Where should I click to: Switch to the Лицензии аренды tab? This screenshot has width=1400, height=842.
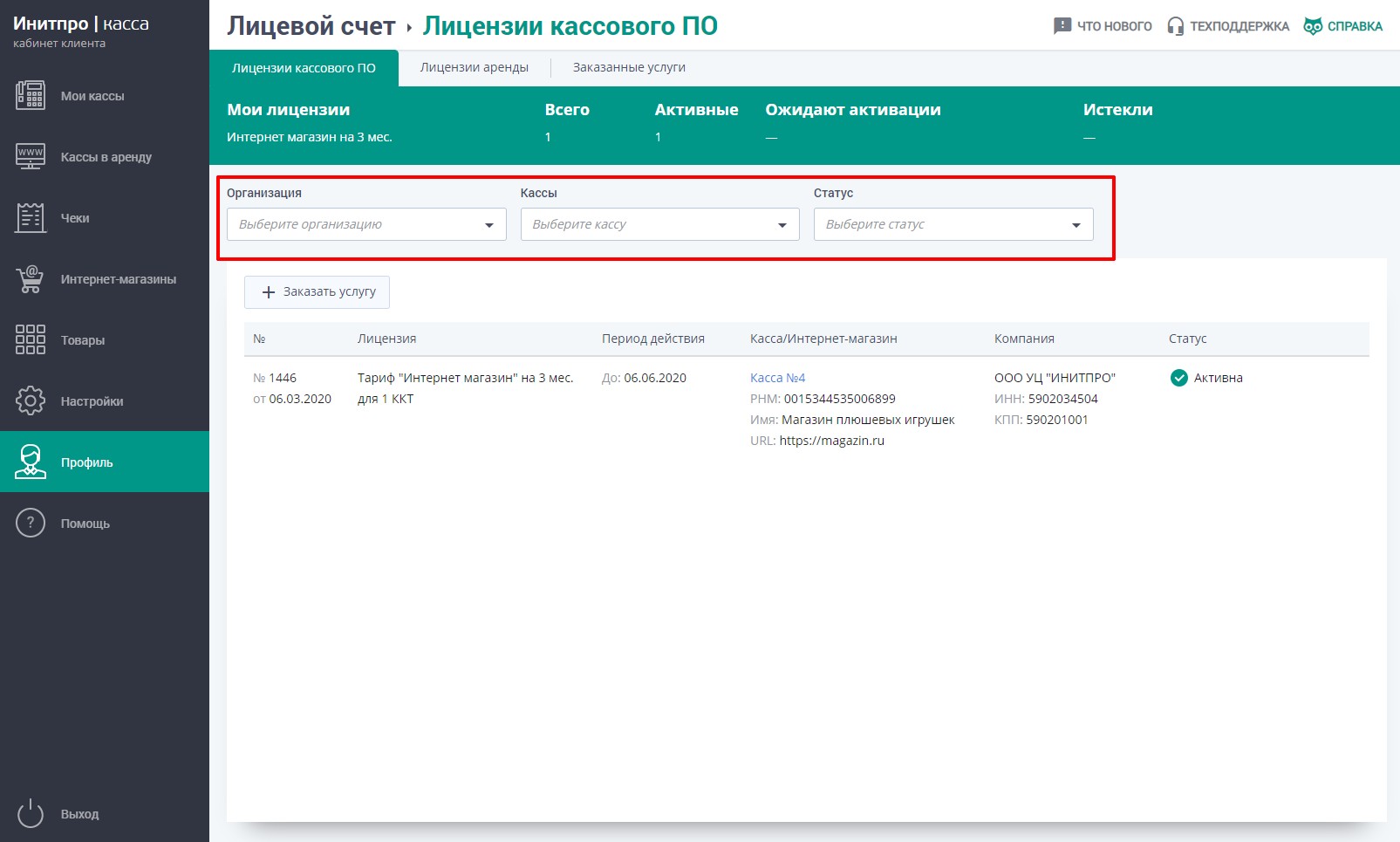(475, 67)
